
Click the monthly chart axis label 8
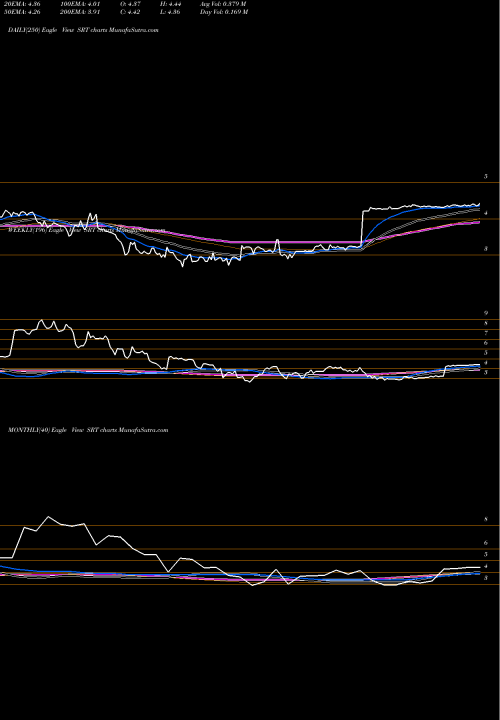click(x=486, y=519)
